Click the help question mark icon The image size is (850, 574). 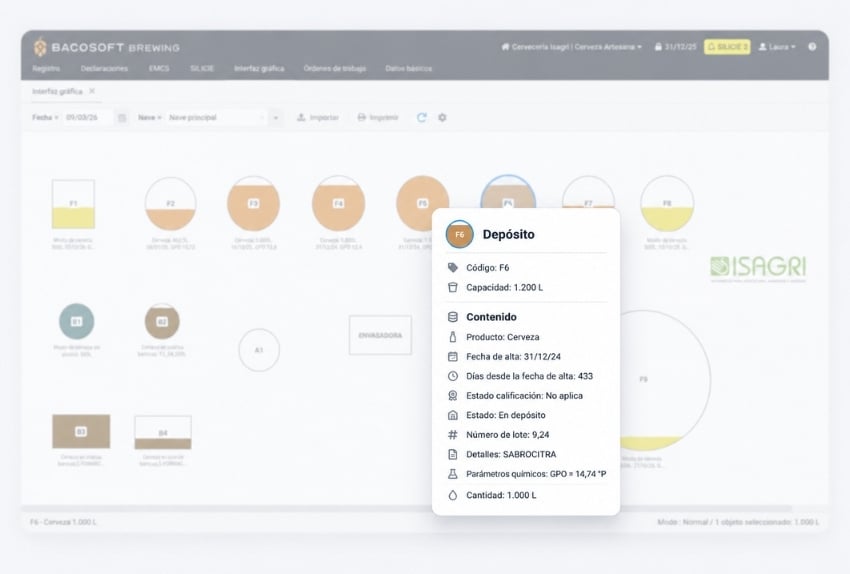pyautogui.click(x=812, y=47)
